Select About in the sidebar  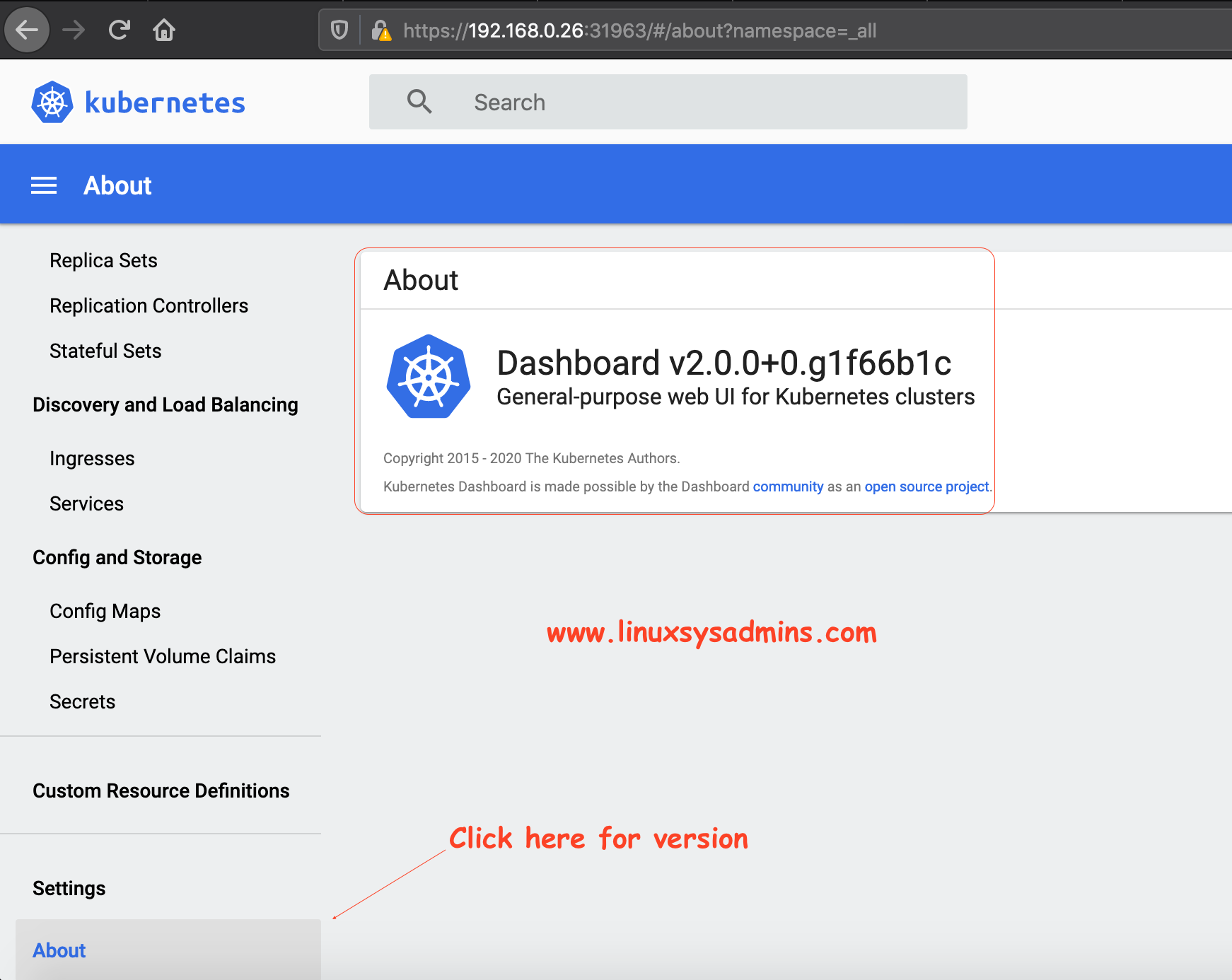pyautogui.click(x=59, y=950)
